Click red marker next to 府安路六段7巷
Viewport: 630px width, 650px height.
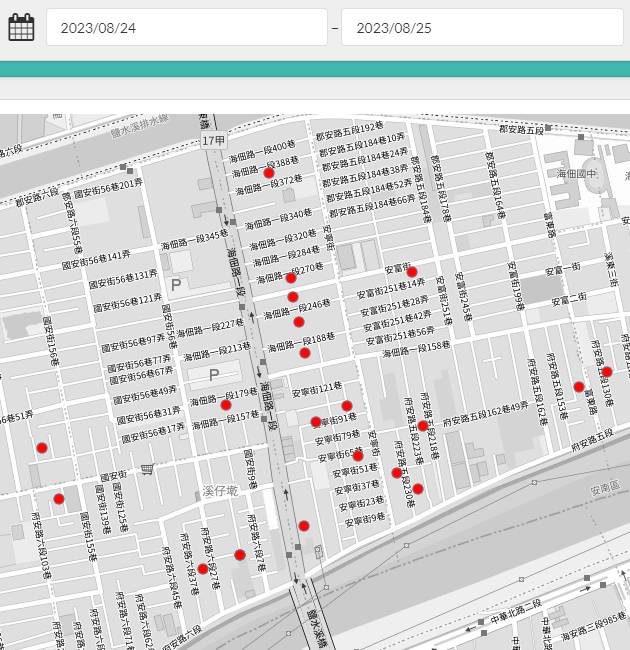pyautogui.click(x=240, y=555)
